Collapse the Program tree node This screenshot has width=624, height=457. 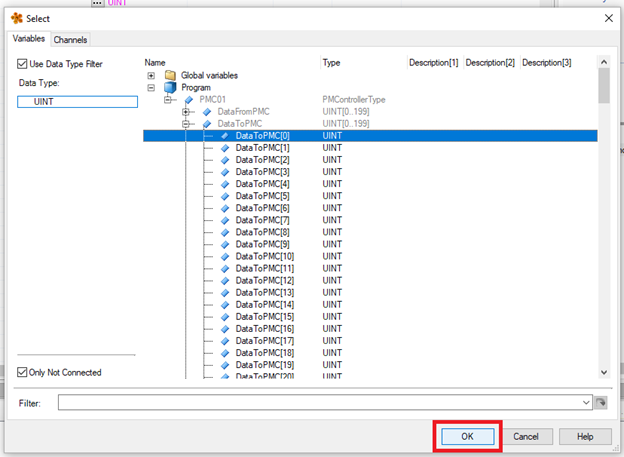pos(151,87)
